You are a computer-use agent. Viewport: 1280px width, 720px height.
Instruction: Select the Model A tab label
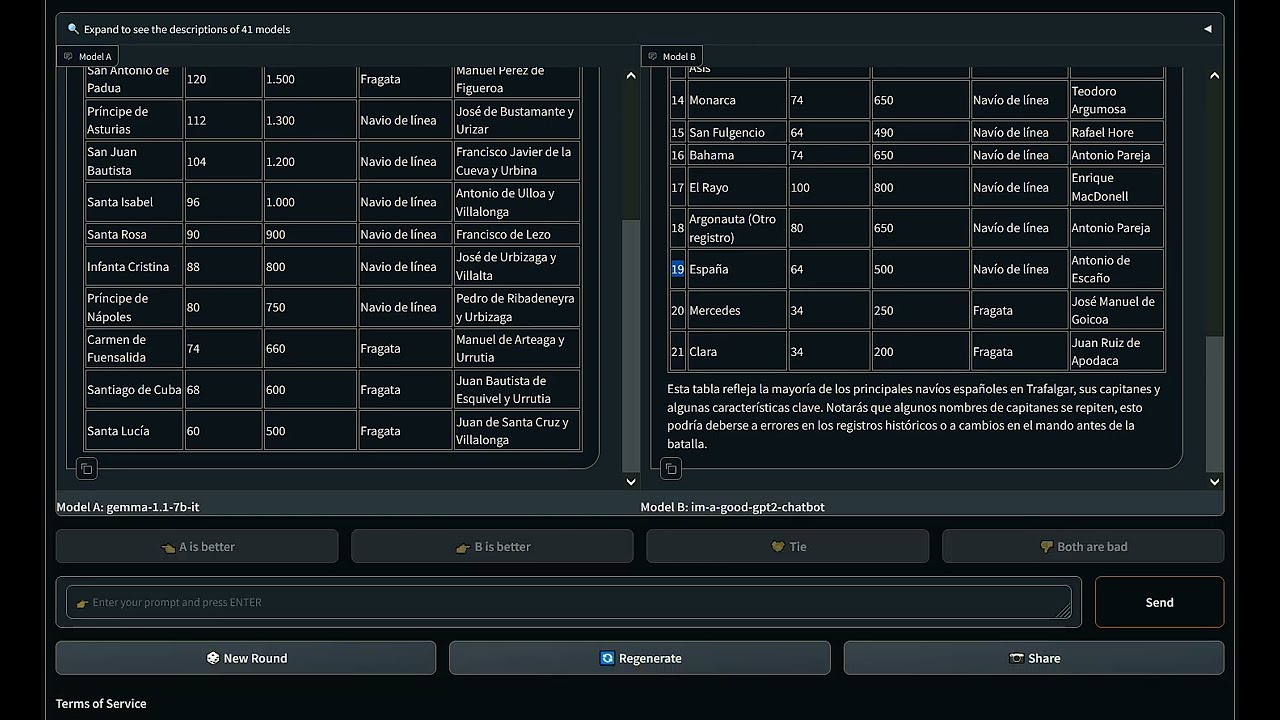pyautogui.click(x=88, y=56)
